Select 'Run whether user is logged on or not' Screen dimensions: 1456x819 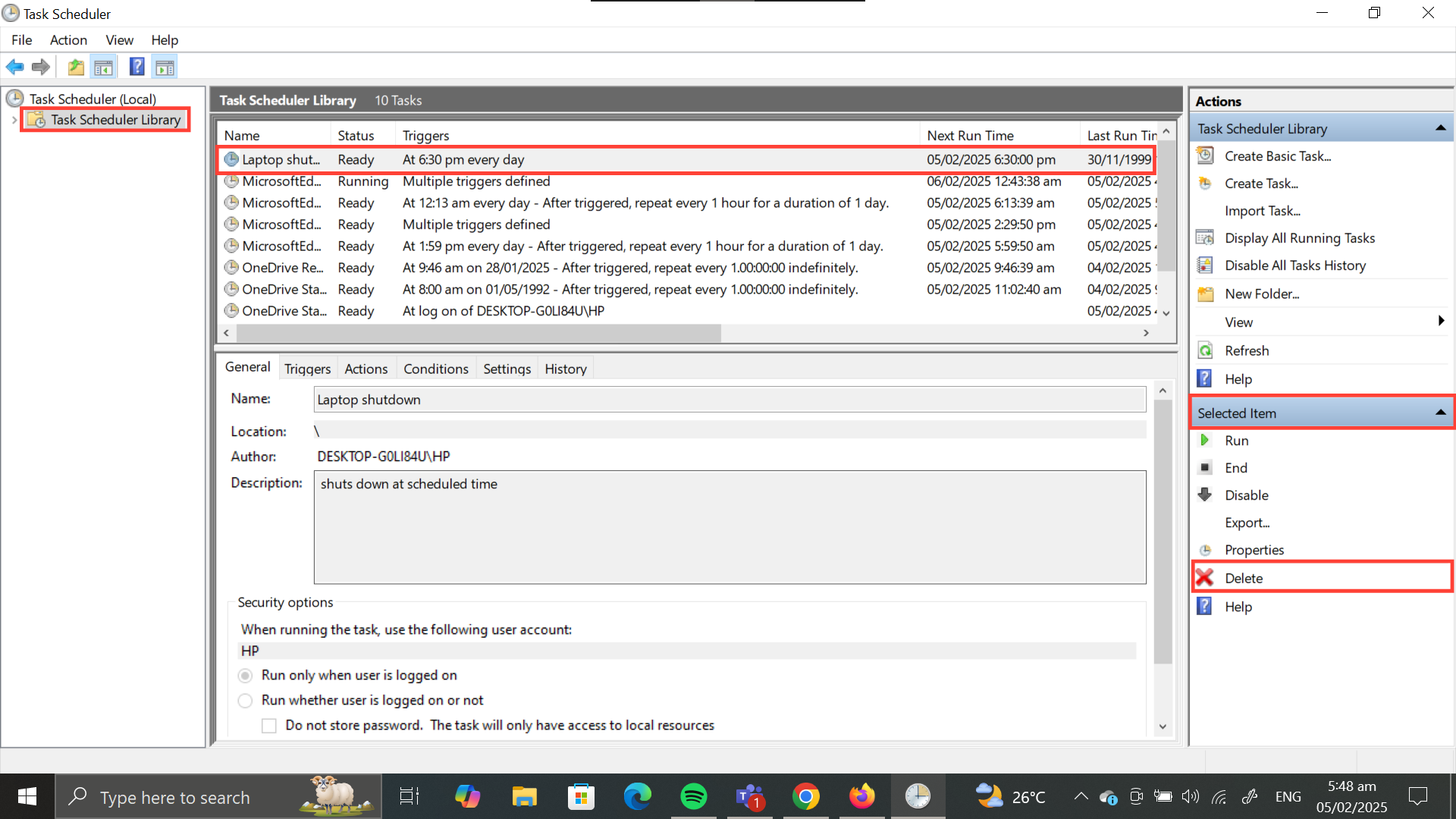pos(245,701)
